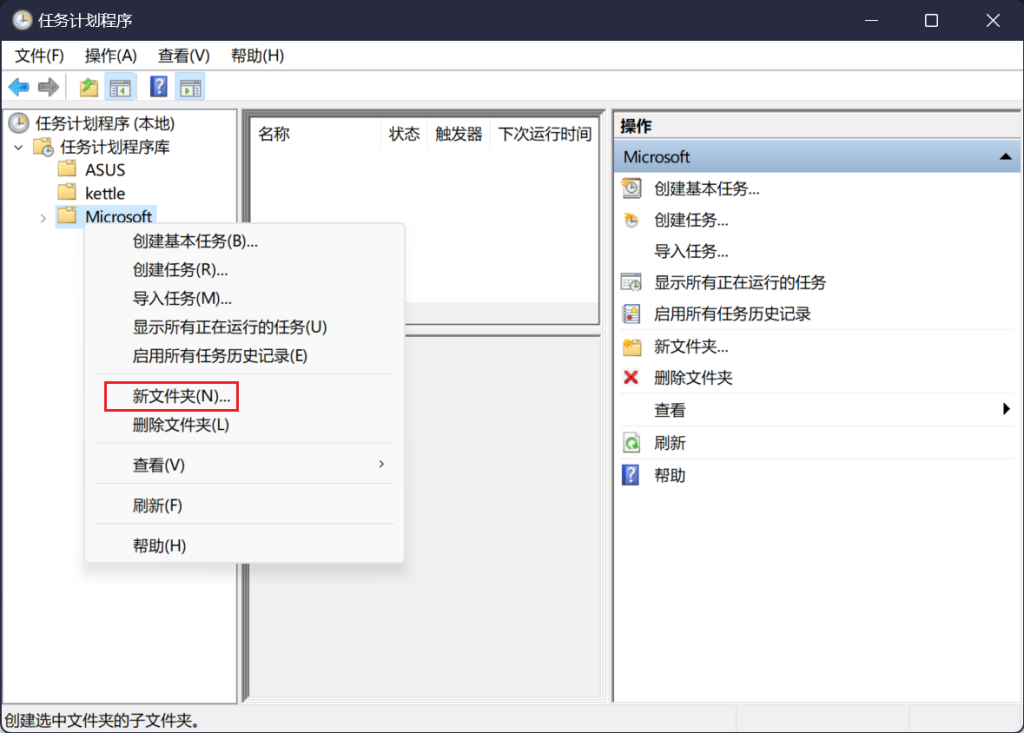Click the 创建基本任务 icon in actions pane
The image size is (1024, 733).
(x=631, y=188)
